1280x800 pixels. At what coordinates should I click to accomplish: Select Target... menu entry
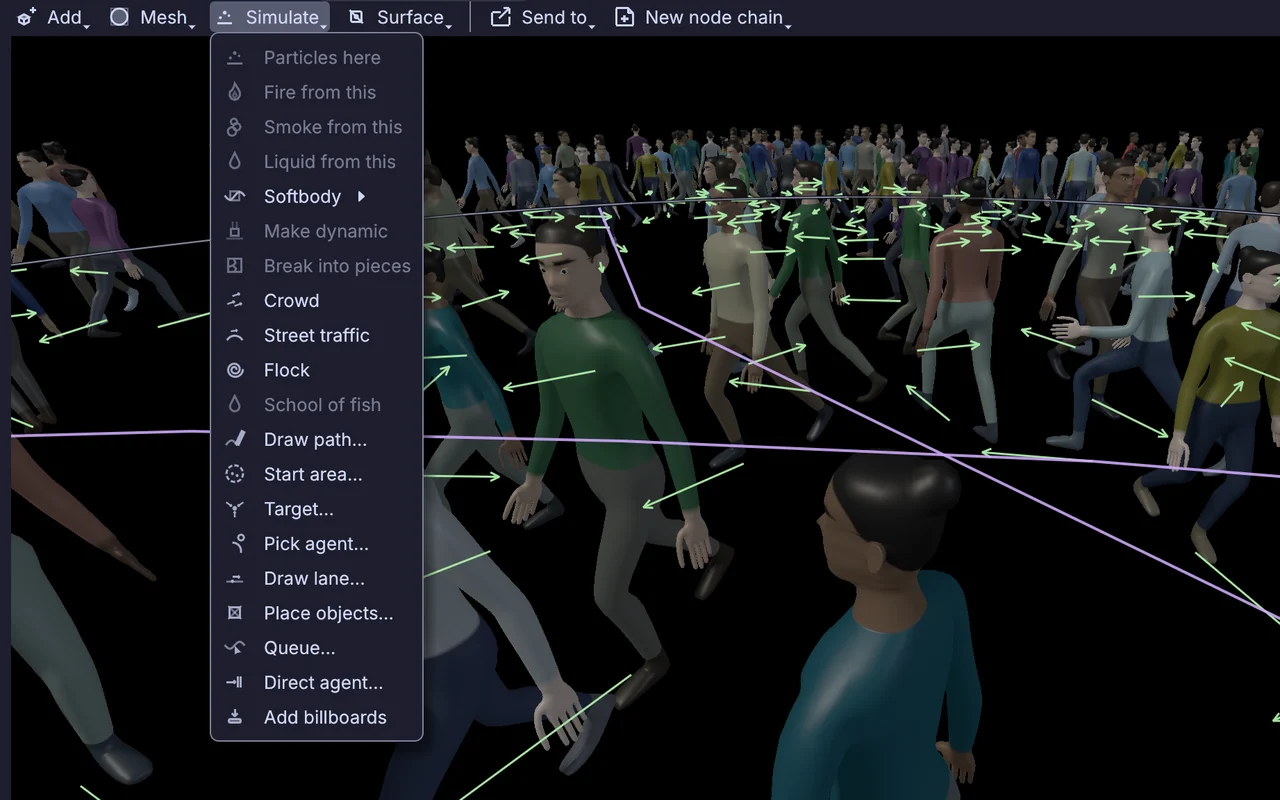coord(316,509)
